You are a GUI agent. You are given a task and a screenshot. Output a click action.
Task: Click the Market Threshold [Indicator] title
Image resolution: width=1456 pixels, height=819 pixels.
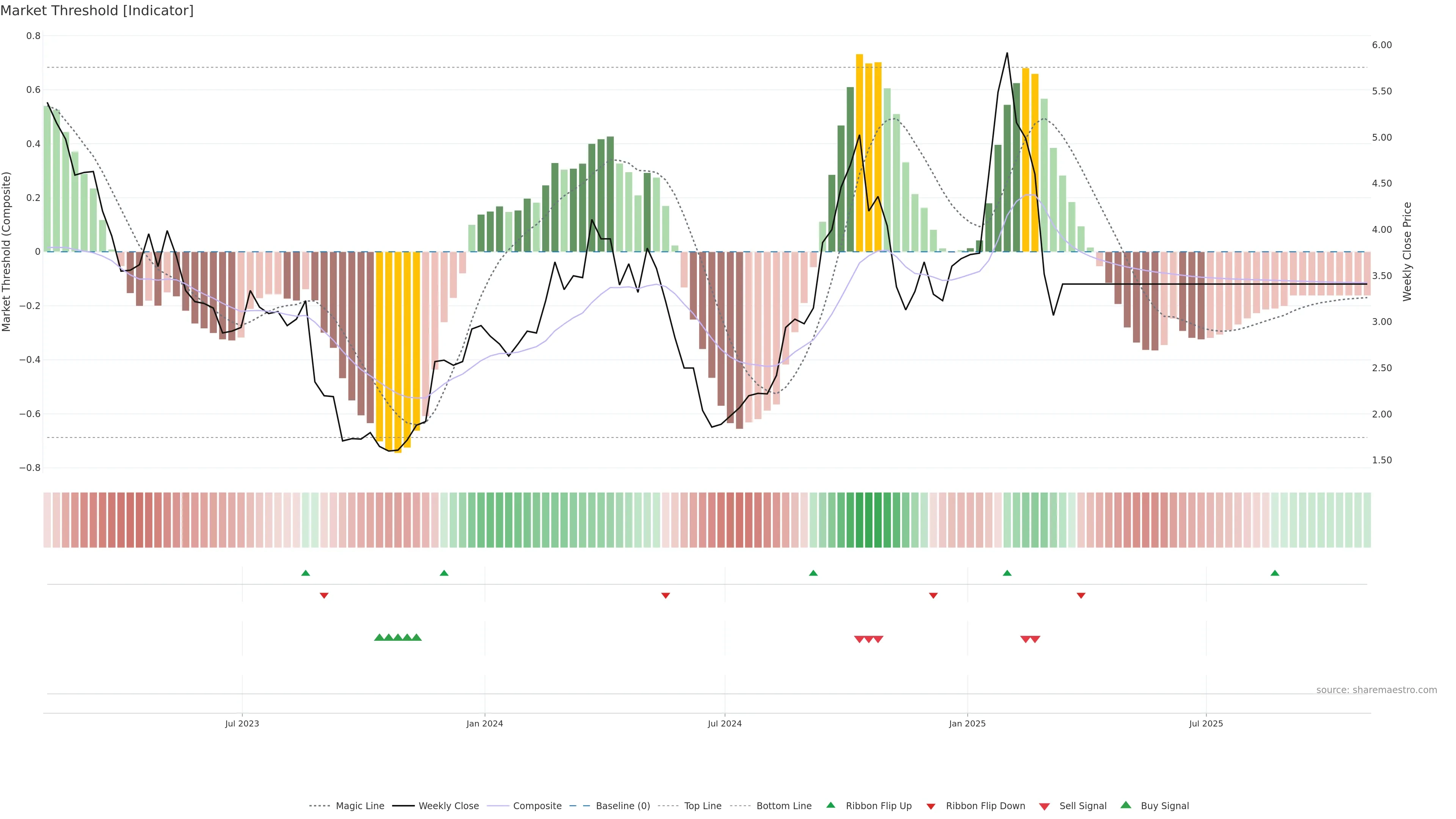click(x=97, y=11)
